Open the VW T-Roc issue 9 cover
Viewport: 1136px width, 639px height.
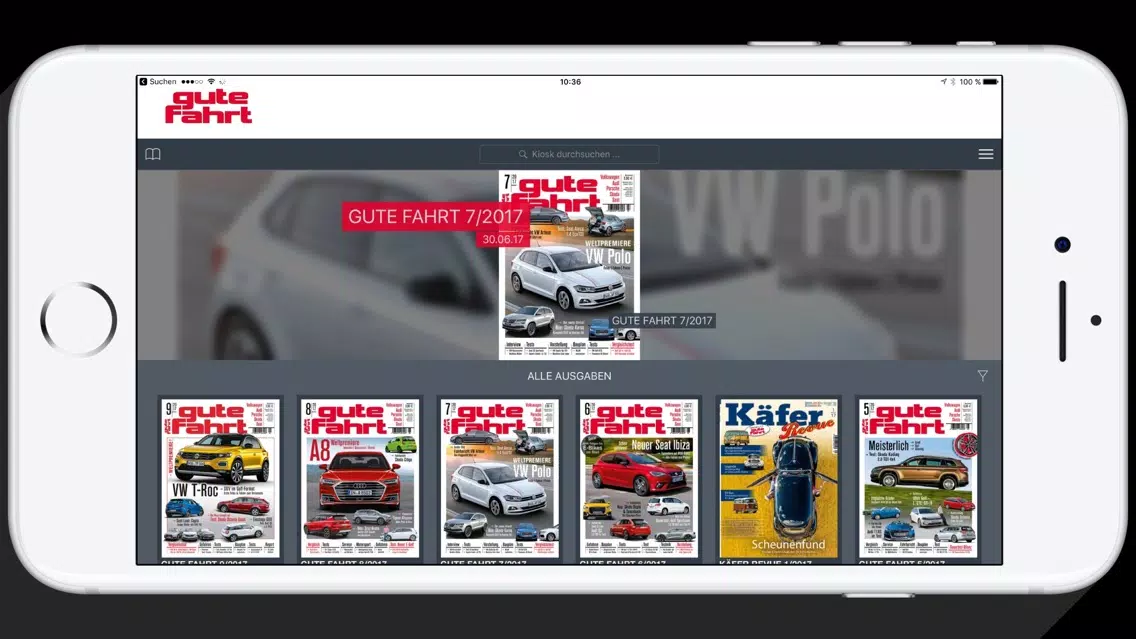click(x=220, y=478)
